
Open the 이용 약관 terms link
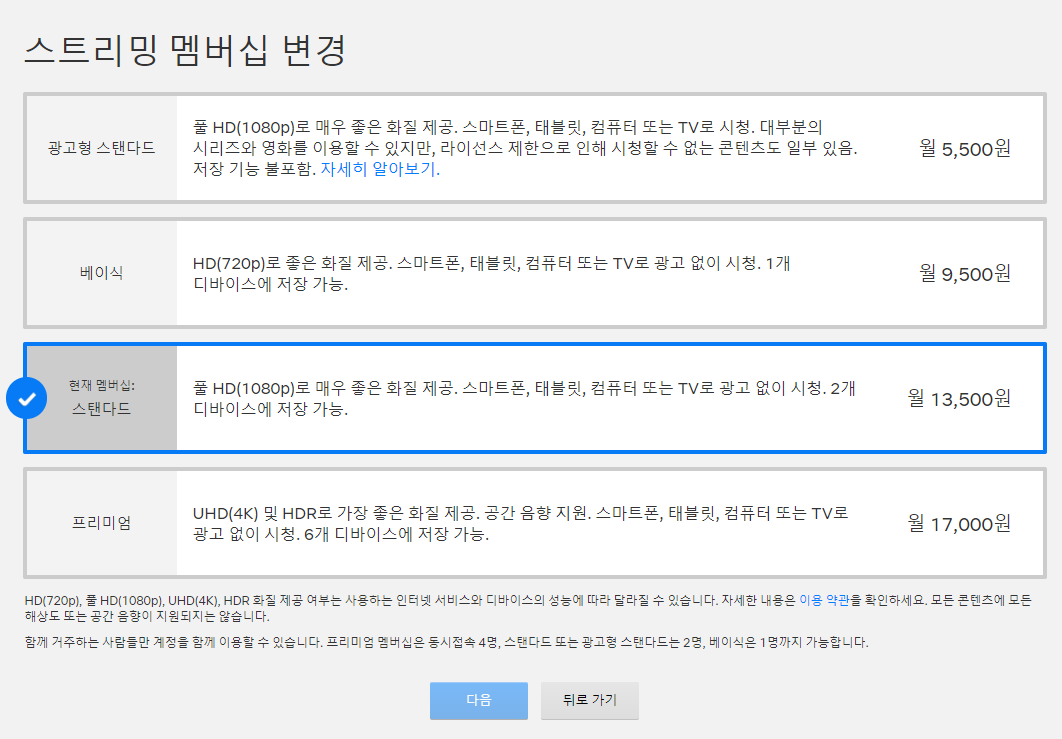point(824,600)
